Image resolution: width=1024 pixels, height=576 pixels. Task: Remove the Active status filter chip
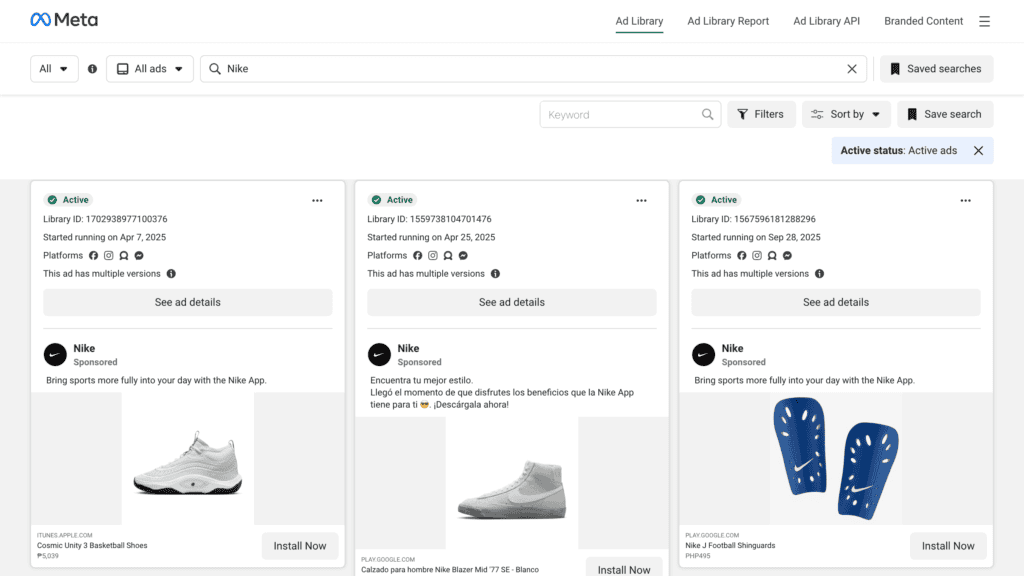point(978,151)
